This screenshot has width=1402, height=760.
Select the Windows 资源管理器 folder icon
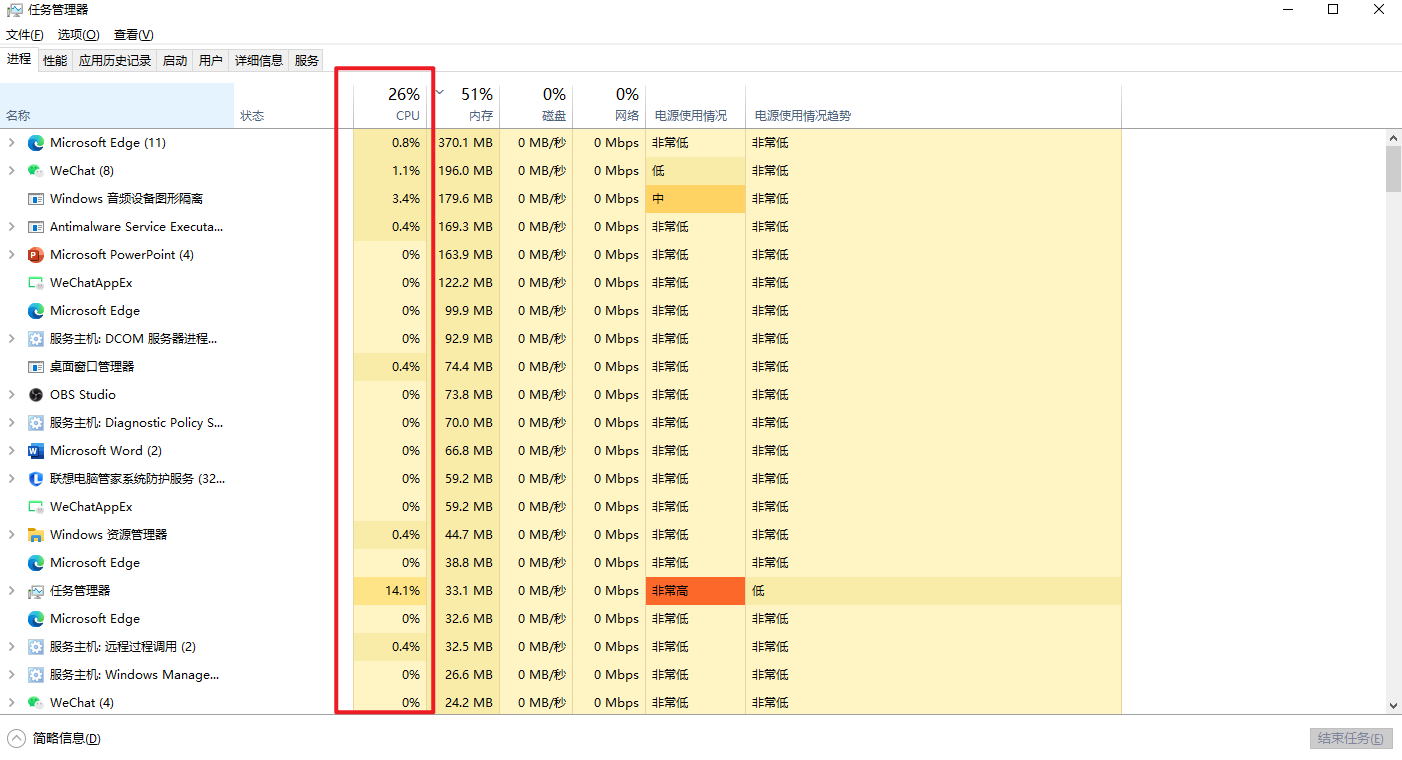(x=36, y=535)
